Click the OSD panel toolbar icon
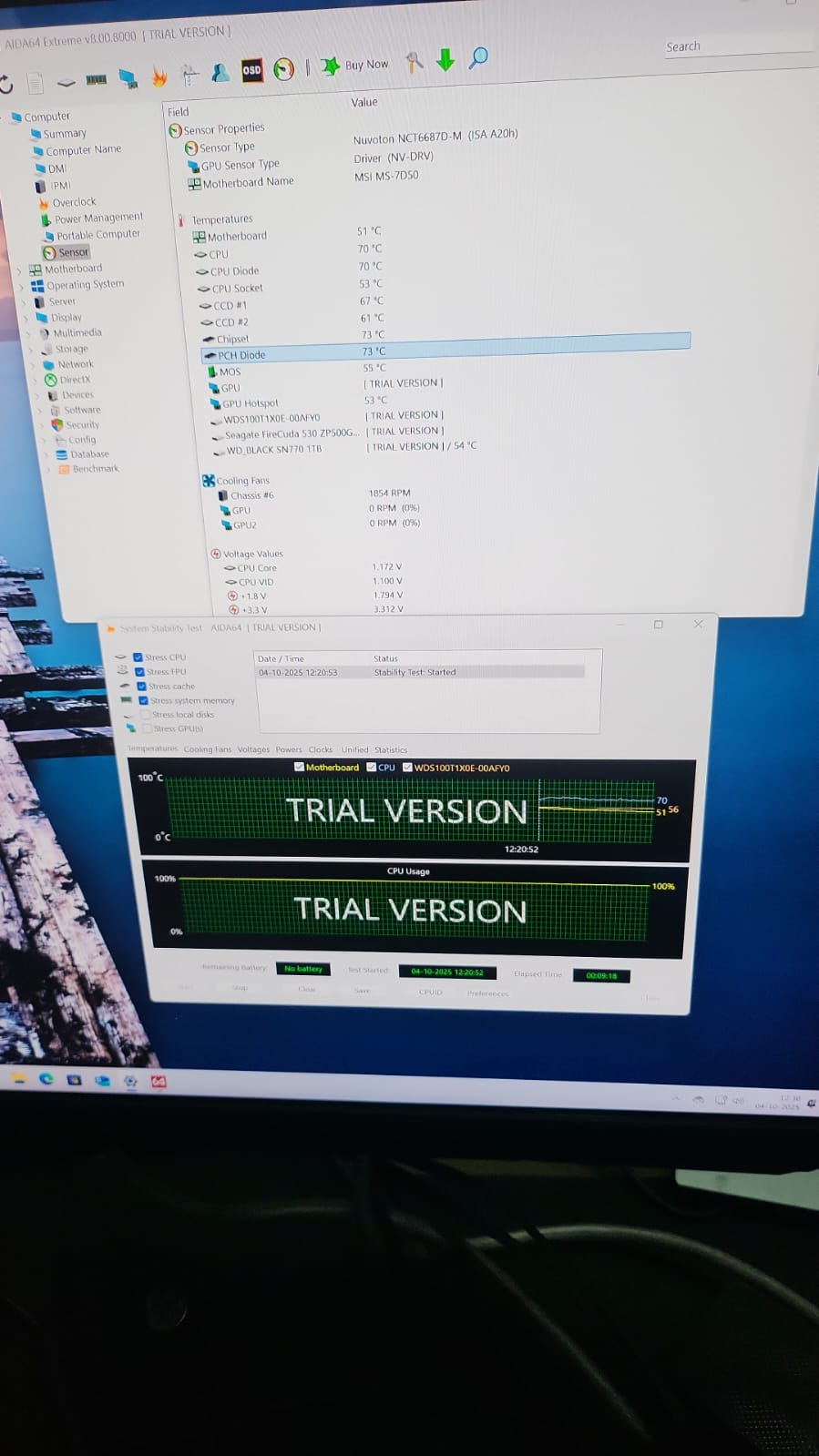819x1456 pixels. click(251, 70)
